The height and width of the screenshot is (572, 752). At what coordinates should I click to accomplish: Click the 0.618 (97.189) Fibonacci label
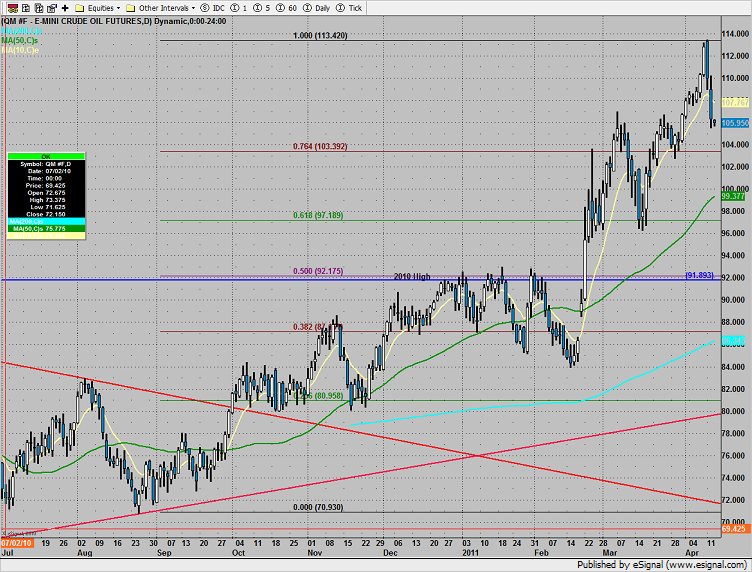coord(318,215)
